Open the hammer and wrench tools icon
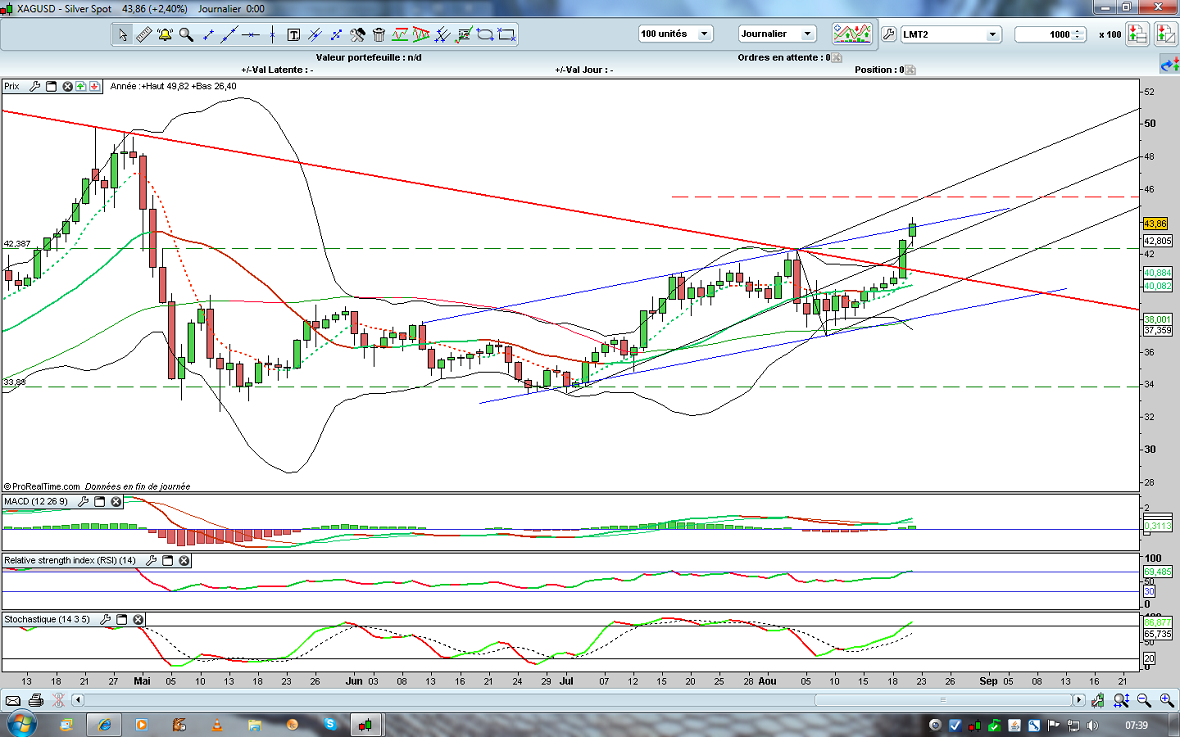The height and width of the screenshot is (737, 1180). point(357,34)
